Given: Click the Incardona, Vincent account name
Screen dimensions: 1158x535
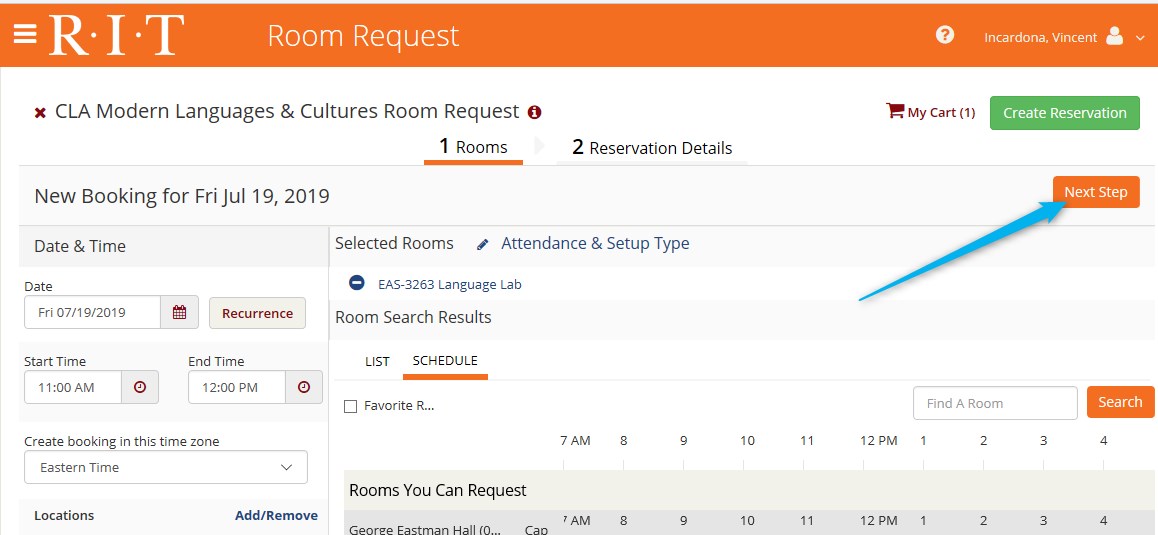Looking at the screenshot, I should tap(1041, 37).
